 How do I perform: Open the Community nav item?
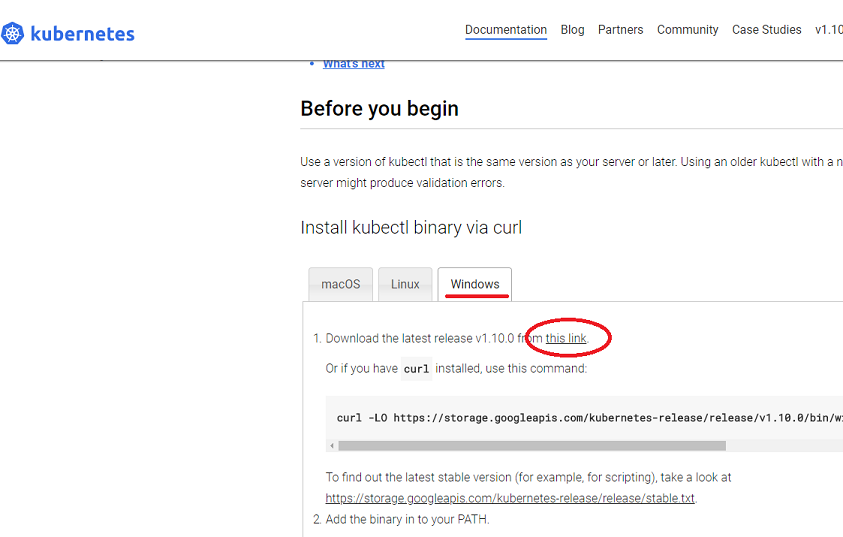point(688,30)
